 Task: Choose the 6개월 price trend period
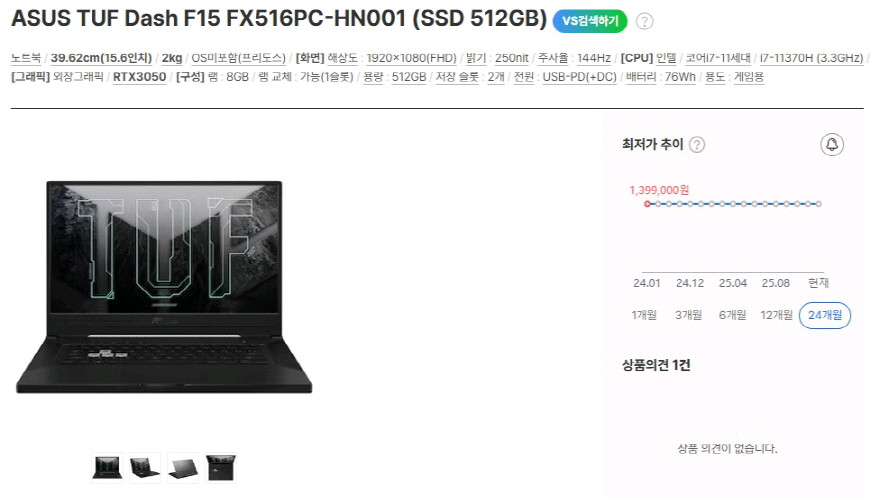[x=732, y=315]
